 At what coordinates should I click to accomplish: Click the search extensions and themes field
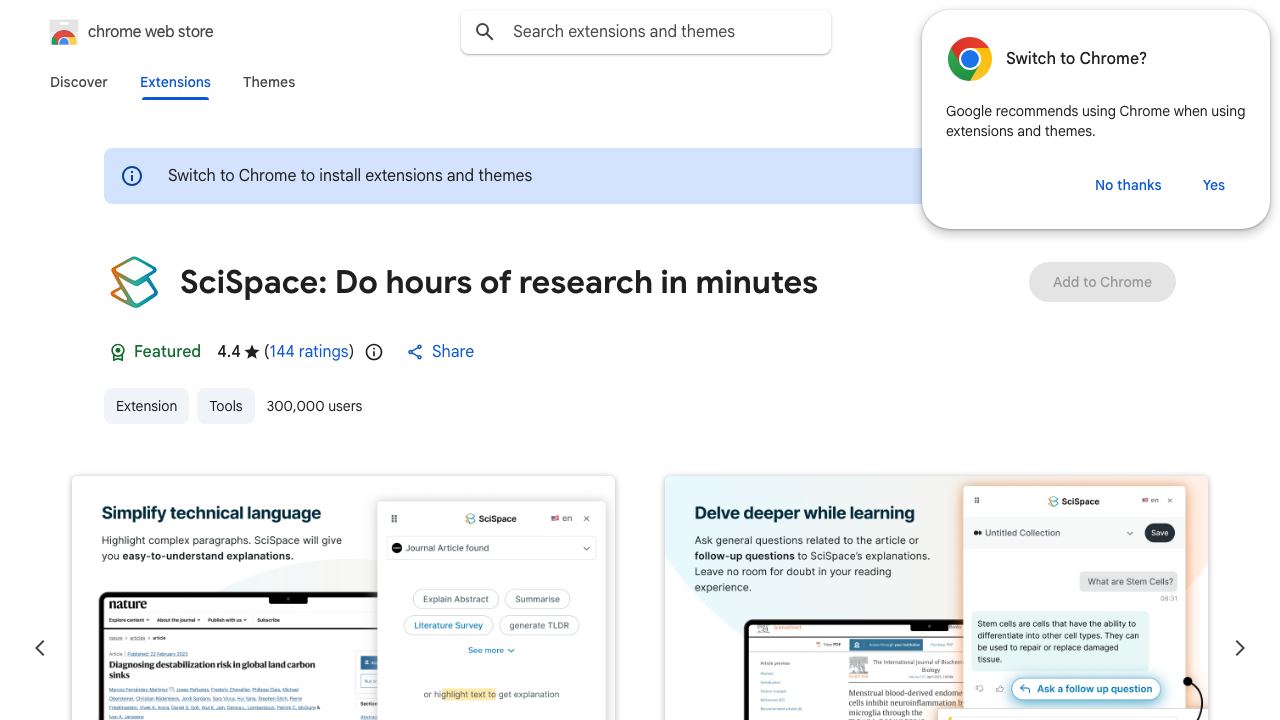tap(646, 32)
